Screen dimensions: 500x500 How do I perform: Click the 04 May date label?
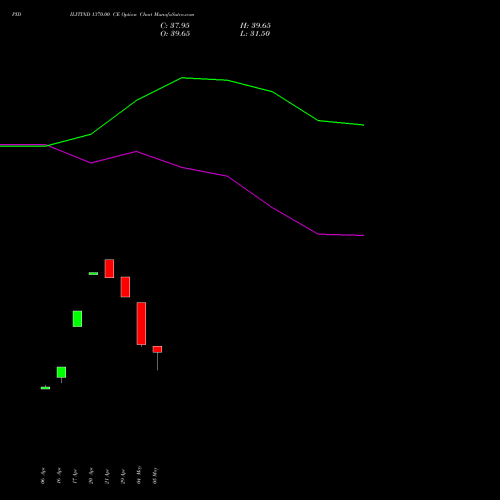(139, 475)
